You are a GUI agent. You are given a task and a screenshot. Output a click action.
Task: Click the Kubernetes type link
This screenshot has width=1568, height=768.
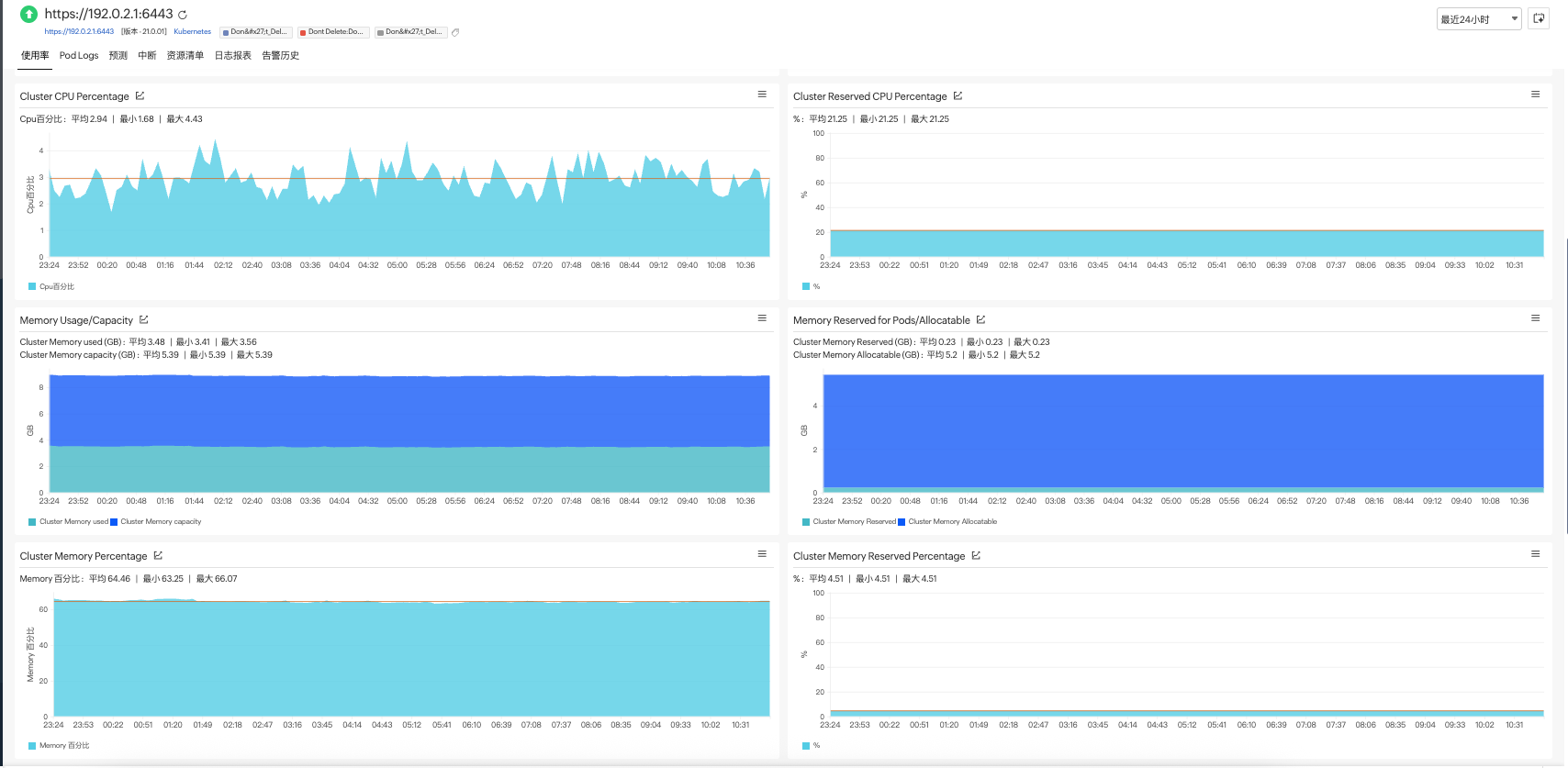(x=192, y=31)
